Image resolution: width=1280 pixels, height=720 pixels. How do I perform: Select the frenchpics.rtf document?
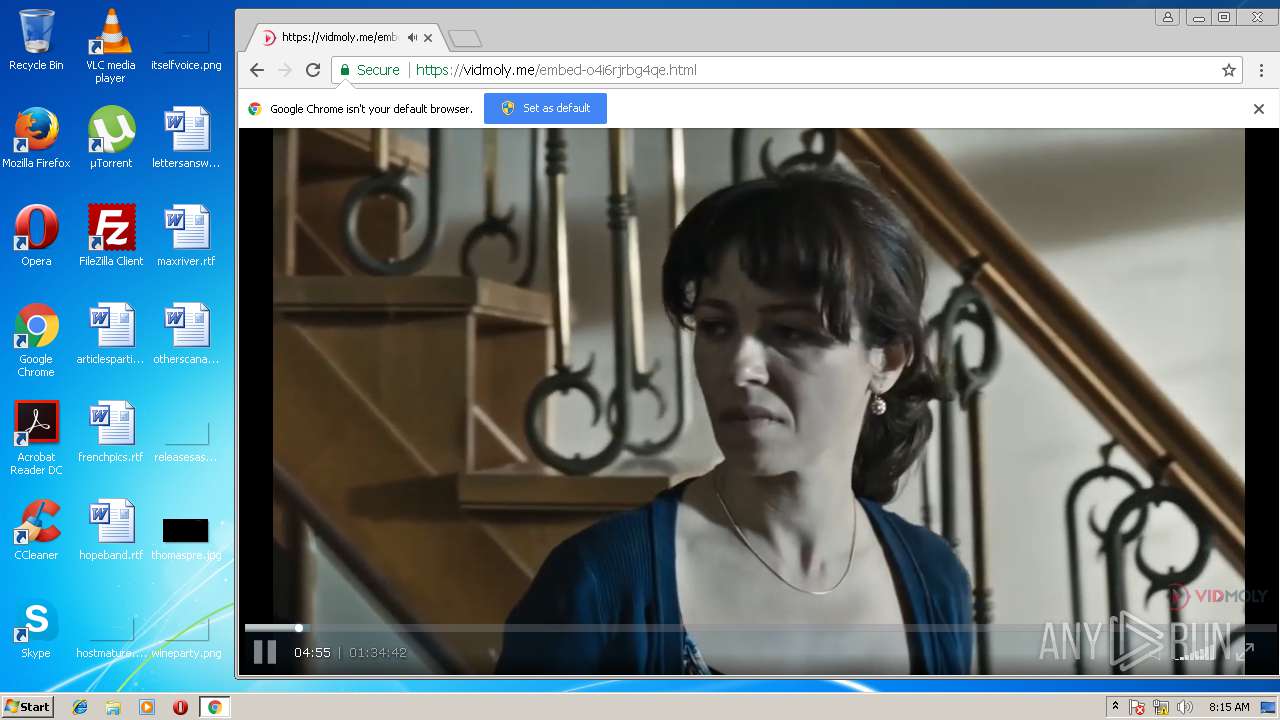[110, 432]
